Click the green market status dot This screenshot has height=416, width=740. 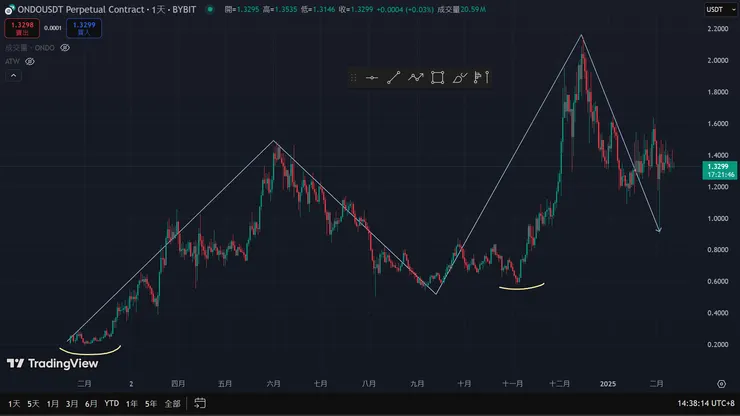click(210, 9)
